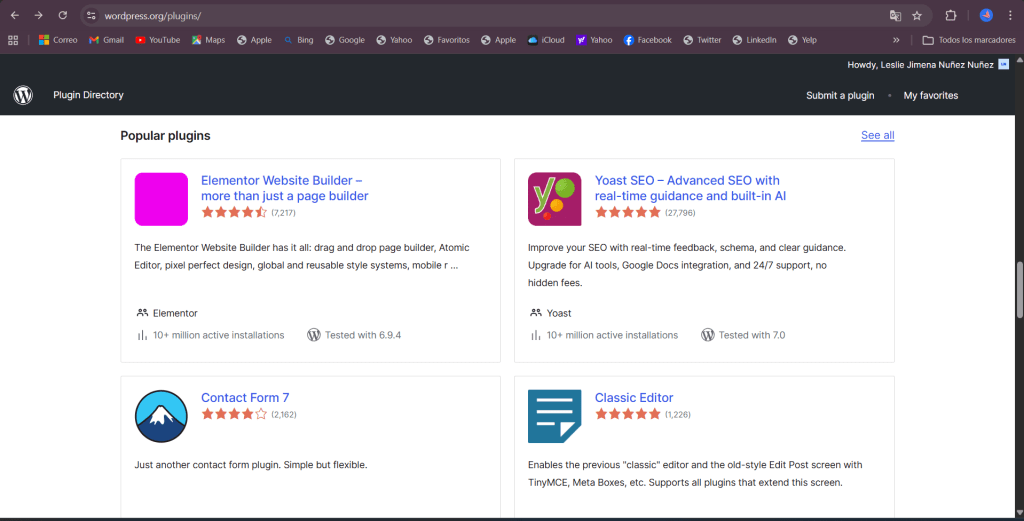Click the WordPress logo in the header

23,95
